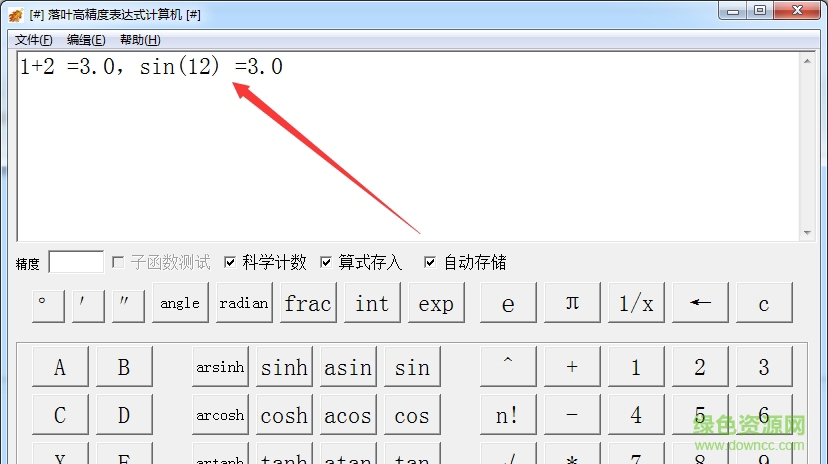This screenshot has width=828, height=464.
Task: Click the digit 5 button
Action: click(700, 415)
